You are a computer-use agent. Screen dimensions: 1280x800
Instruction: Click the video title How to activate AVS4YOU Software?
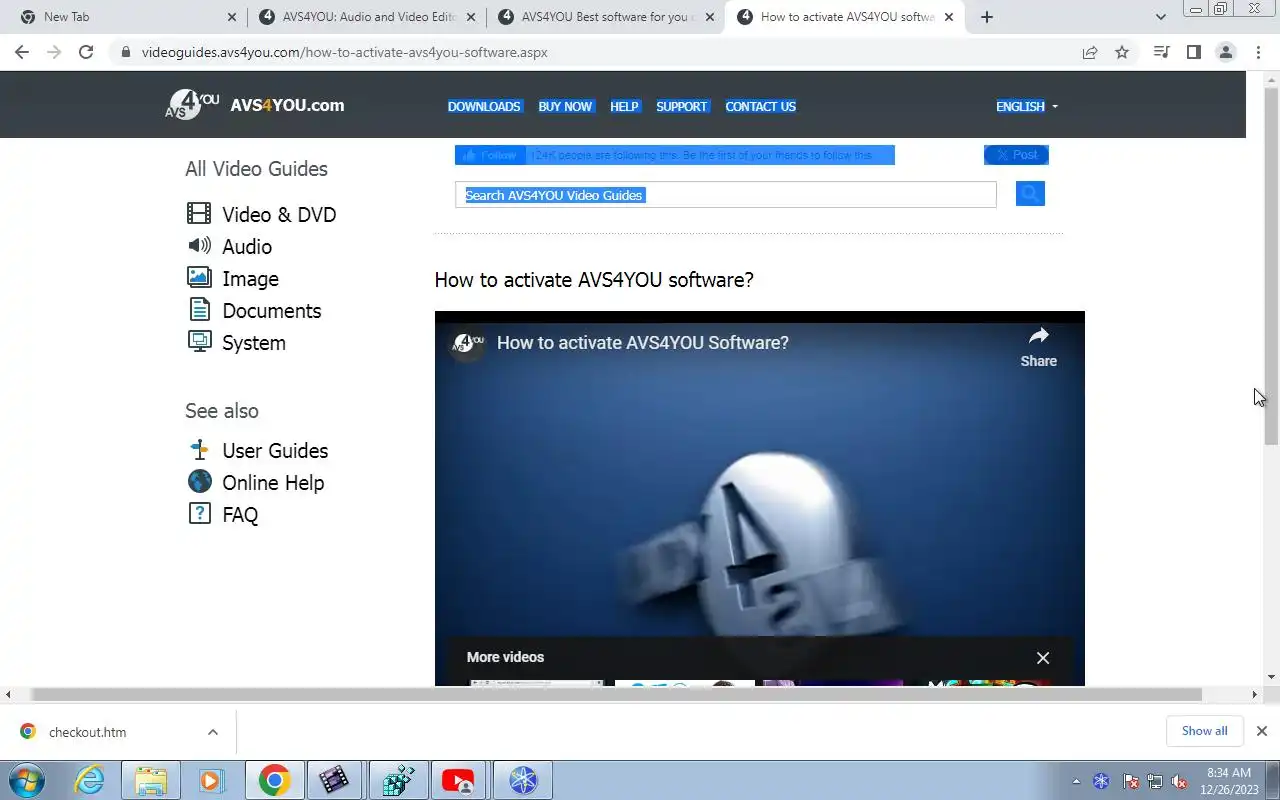pos(643,342)
